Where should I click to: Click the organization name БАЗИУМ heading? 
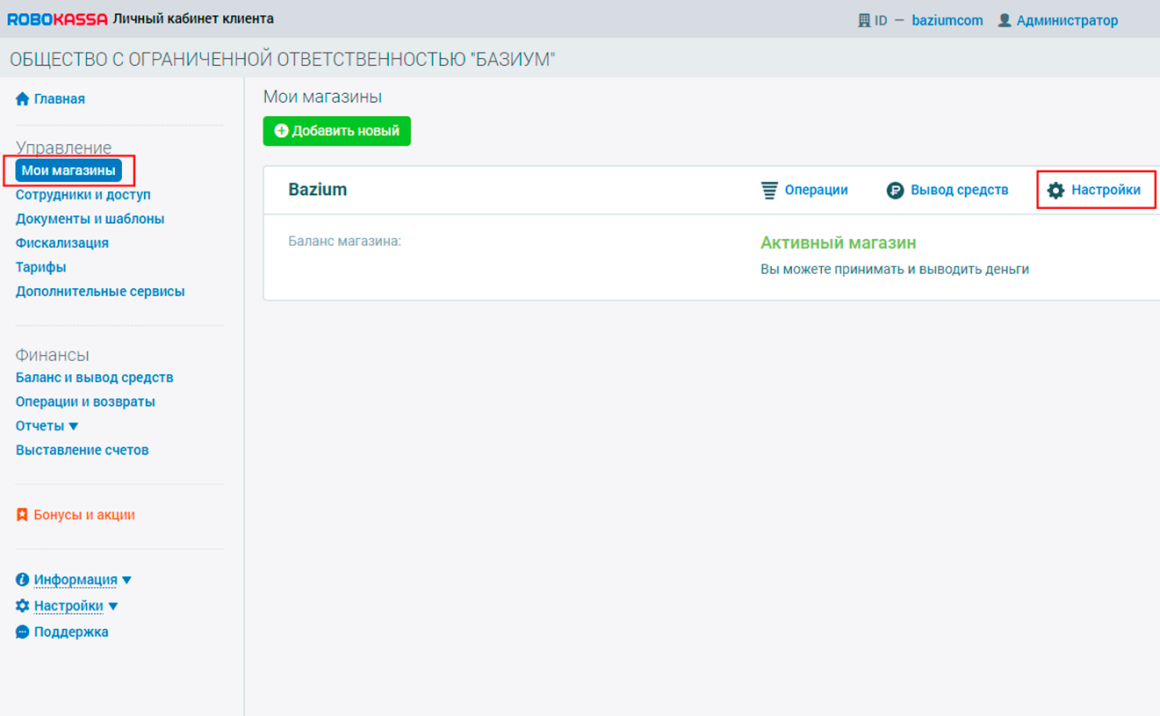coord(282,59)
